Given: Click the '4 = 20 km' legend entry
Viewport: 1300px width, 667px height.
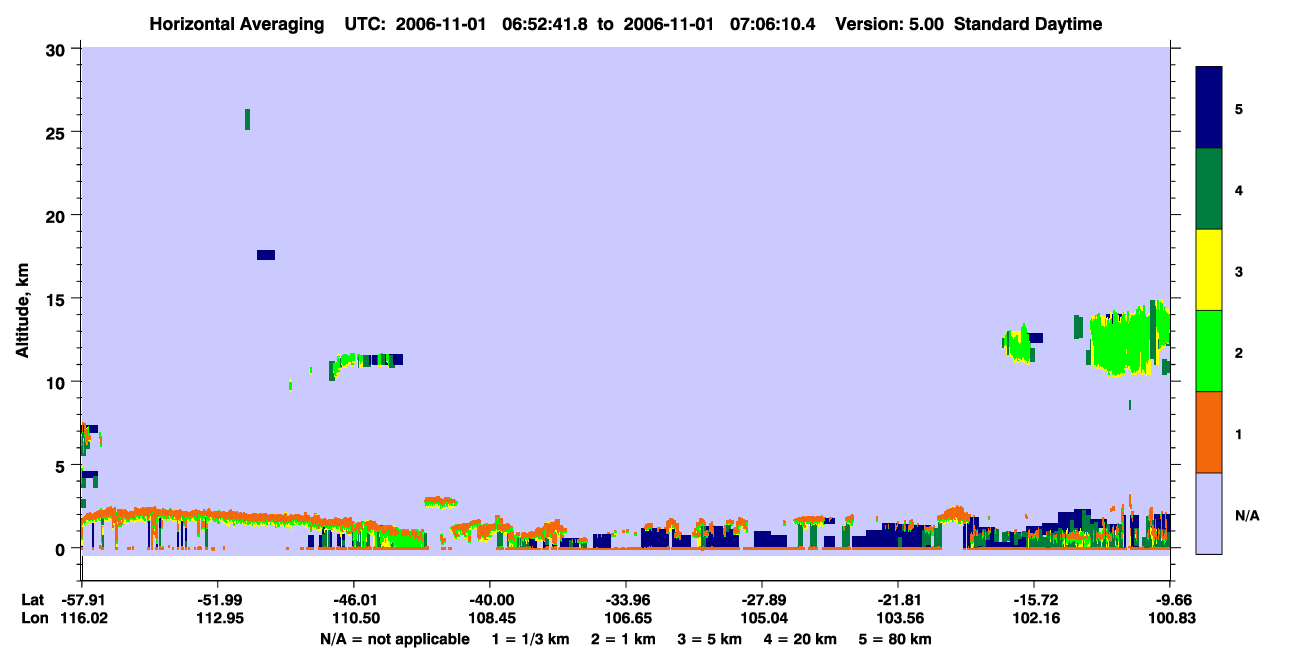Looking at the screenshot, I should 801,639.
